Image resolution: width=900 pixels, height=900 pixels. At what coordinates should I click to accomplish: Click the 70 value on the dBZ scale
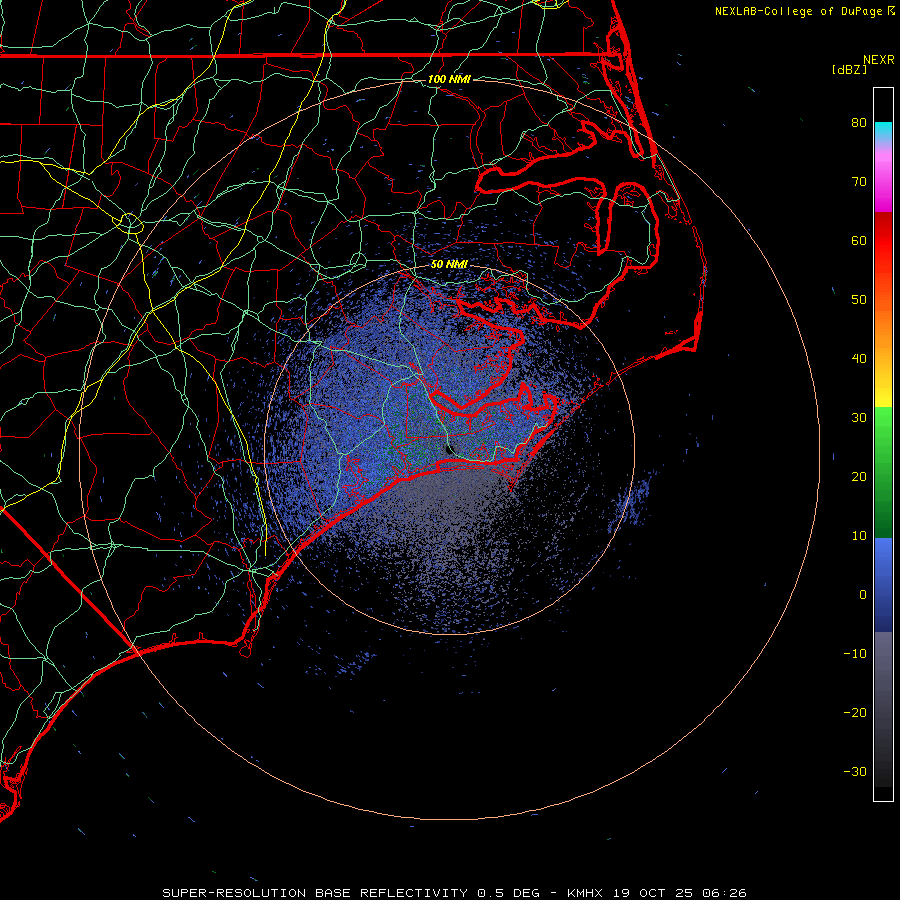(859, 182)
